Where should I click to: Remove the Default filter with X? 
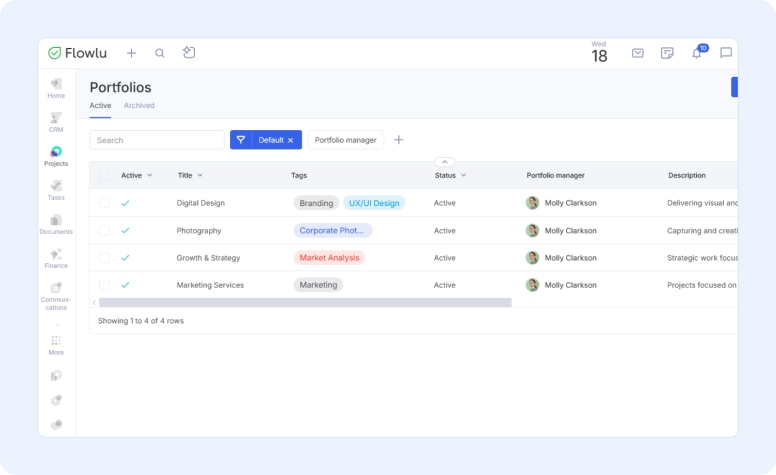pyautogui.click(x=291, y=140)
